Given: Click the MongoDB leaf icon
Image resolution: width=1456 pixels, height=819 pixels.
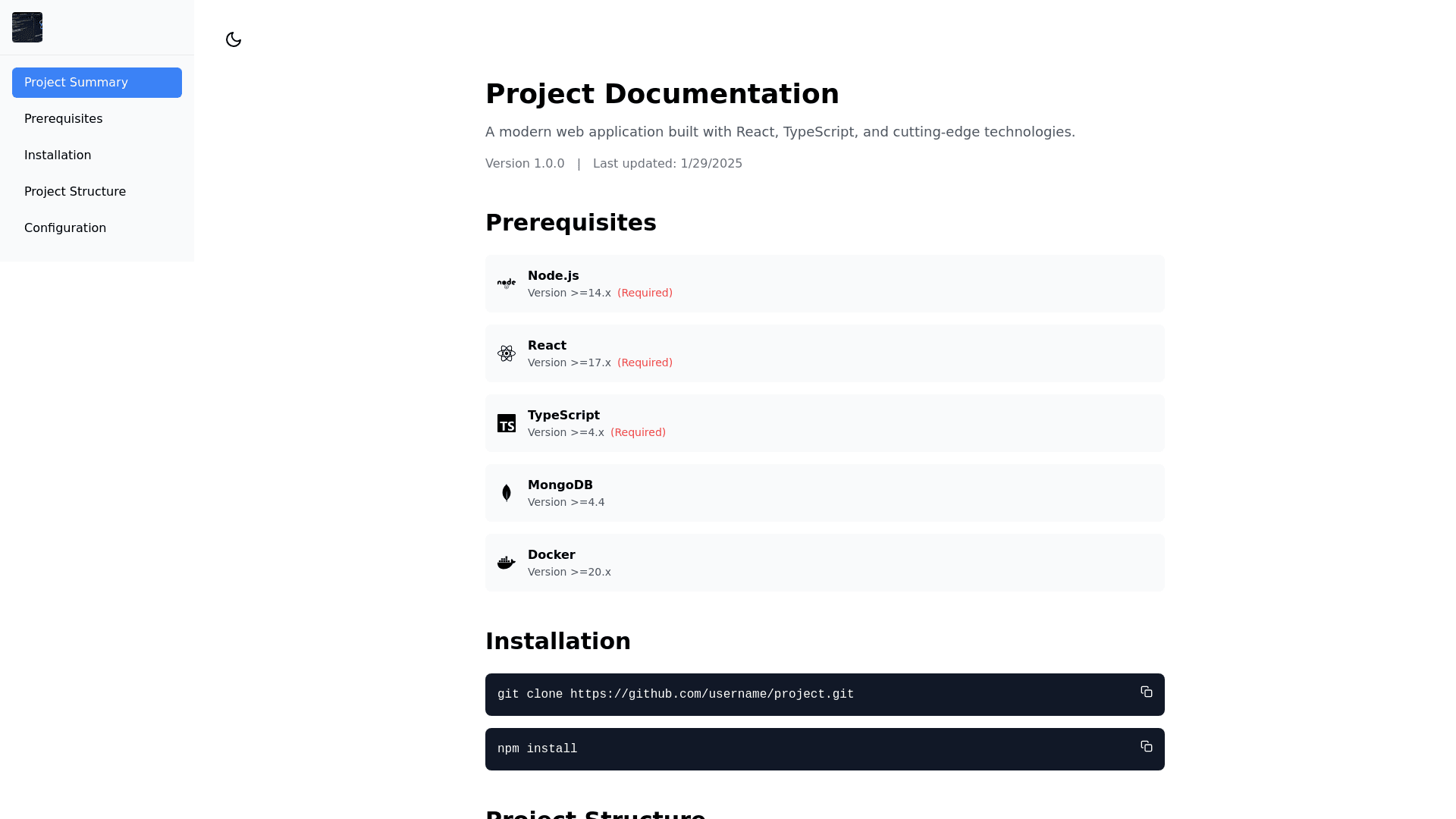Looking at the screenshot, I should (507, 493).
